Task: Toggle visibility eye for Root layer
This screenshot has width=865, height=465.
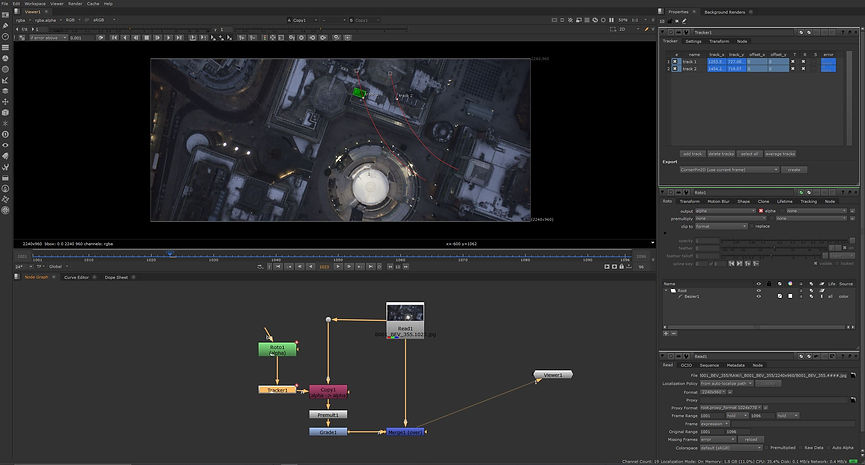Action: click(x=759, y=290)
